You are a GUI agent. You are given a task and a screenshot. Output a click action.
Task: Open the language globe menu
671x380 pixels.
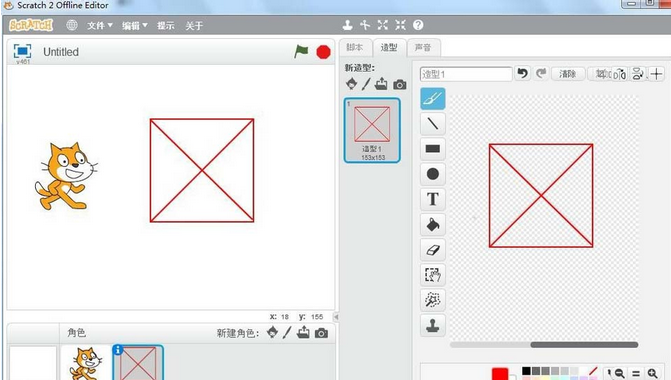[x=72, y=25]
